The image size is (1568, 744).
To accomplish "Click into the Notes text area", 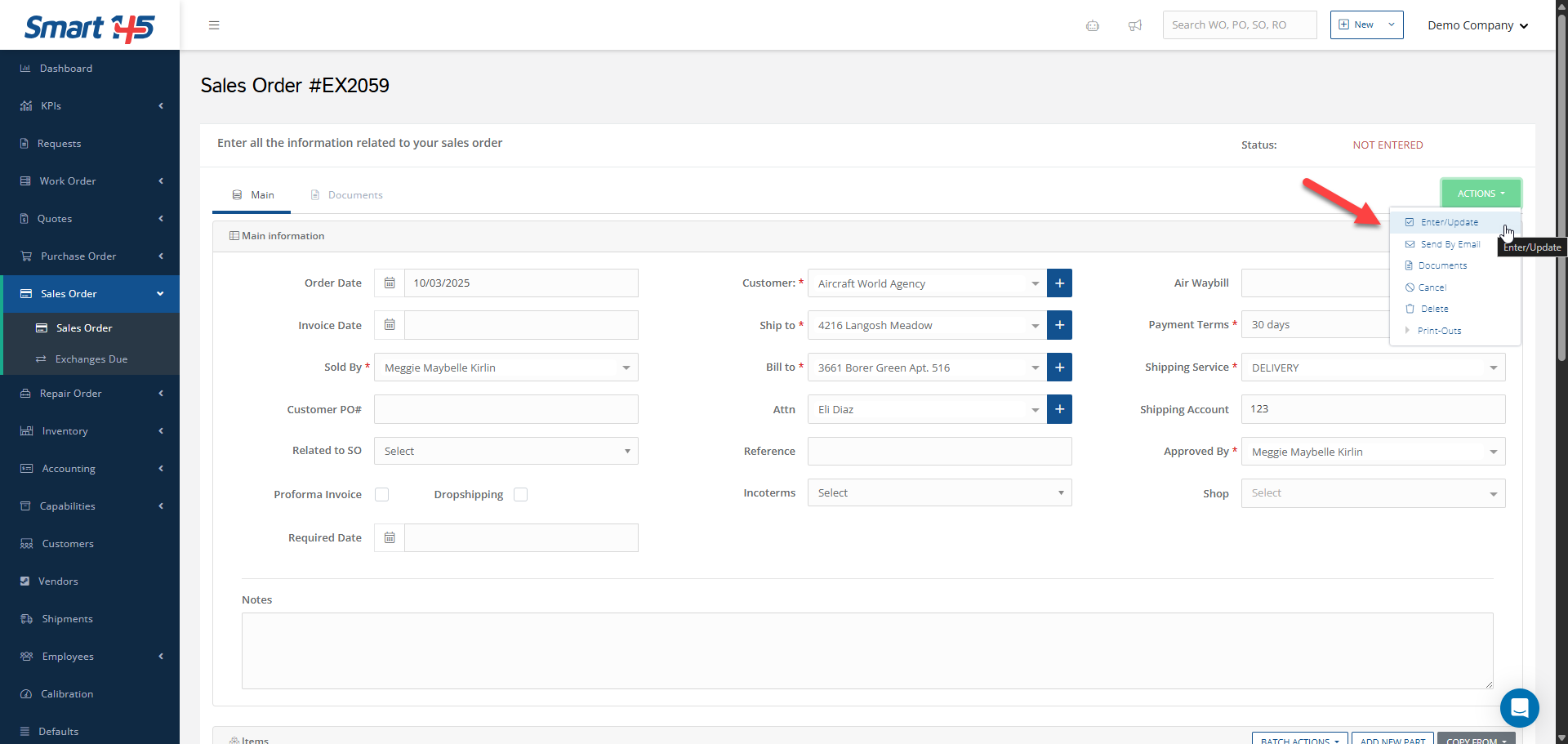I will (866, 650).
